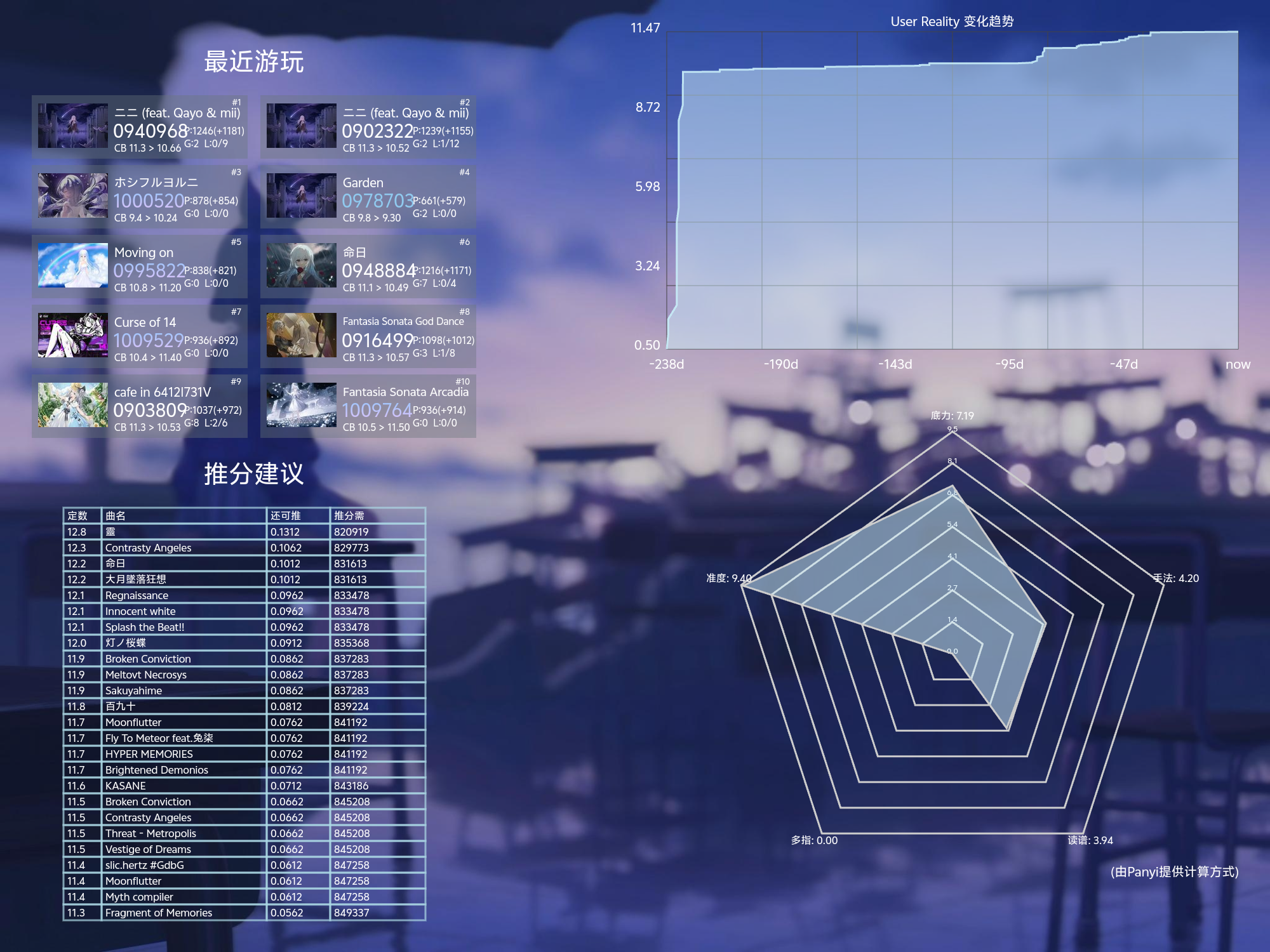Click the cafe in 6412I731V jacket art
Viewport: 1270px width, 952px height.
coord(72,406)
